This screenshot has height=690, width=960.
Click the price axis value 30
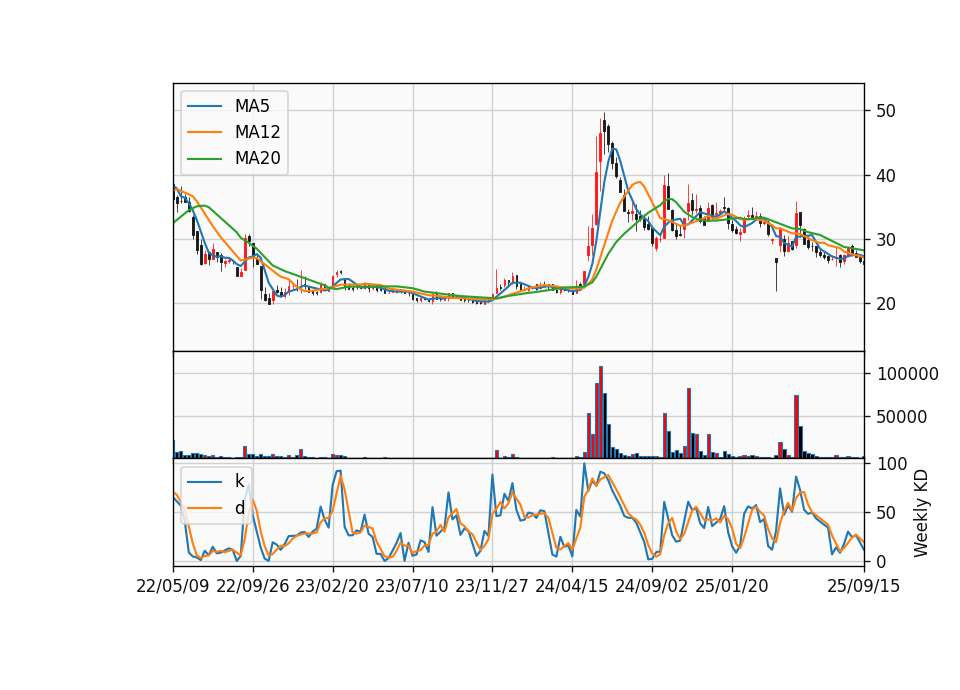[x=886, y=240]
